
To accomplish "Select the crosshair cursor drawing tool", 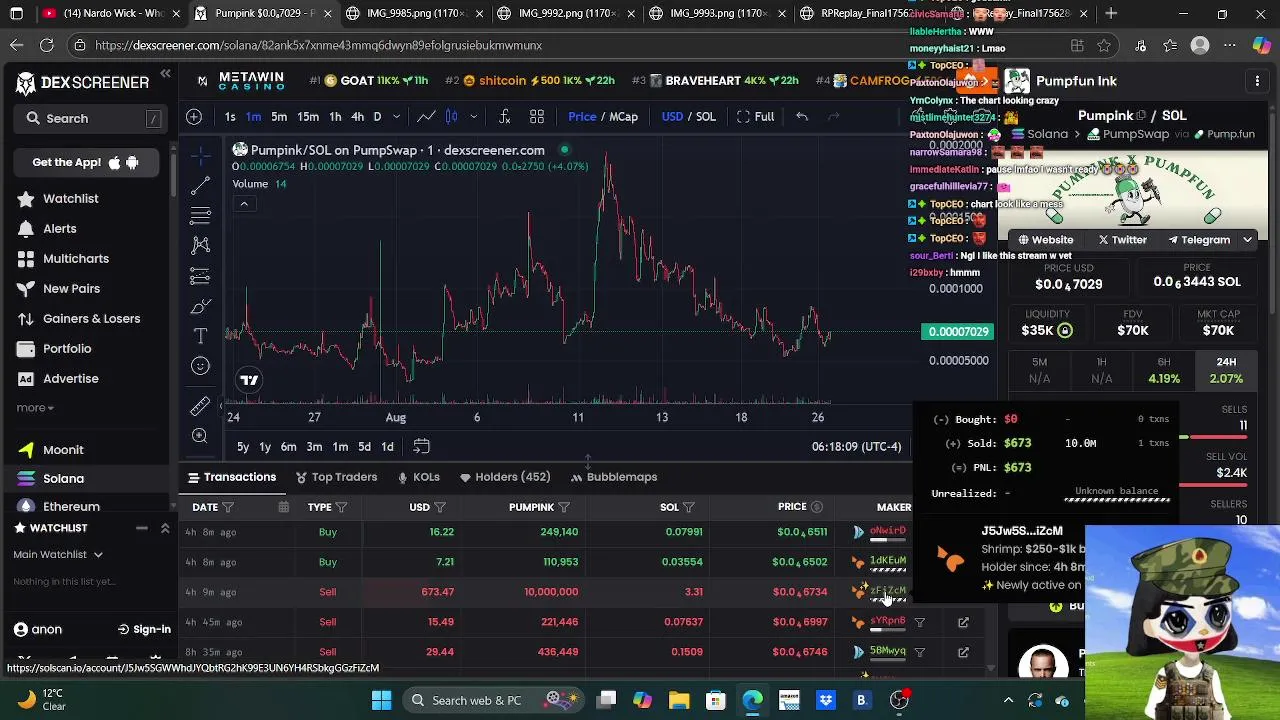I will (200, 155).
